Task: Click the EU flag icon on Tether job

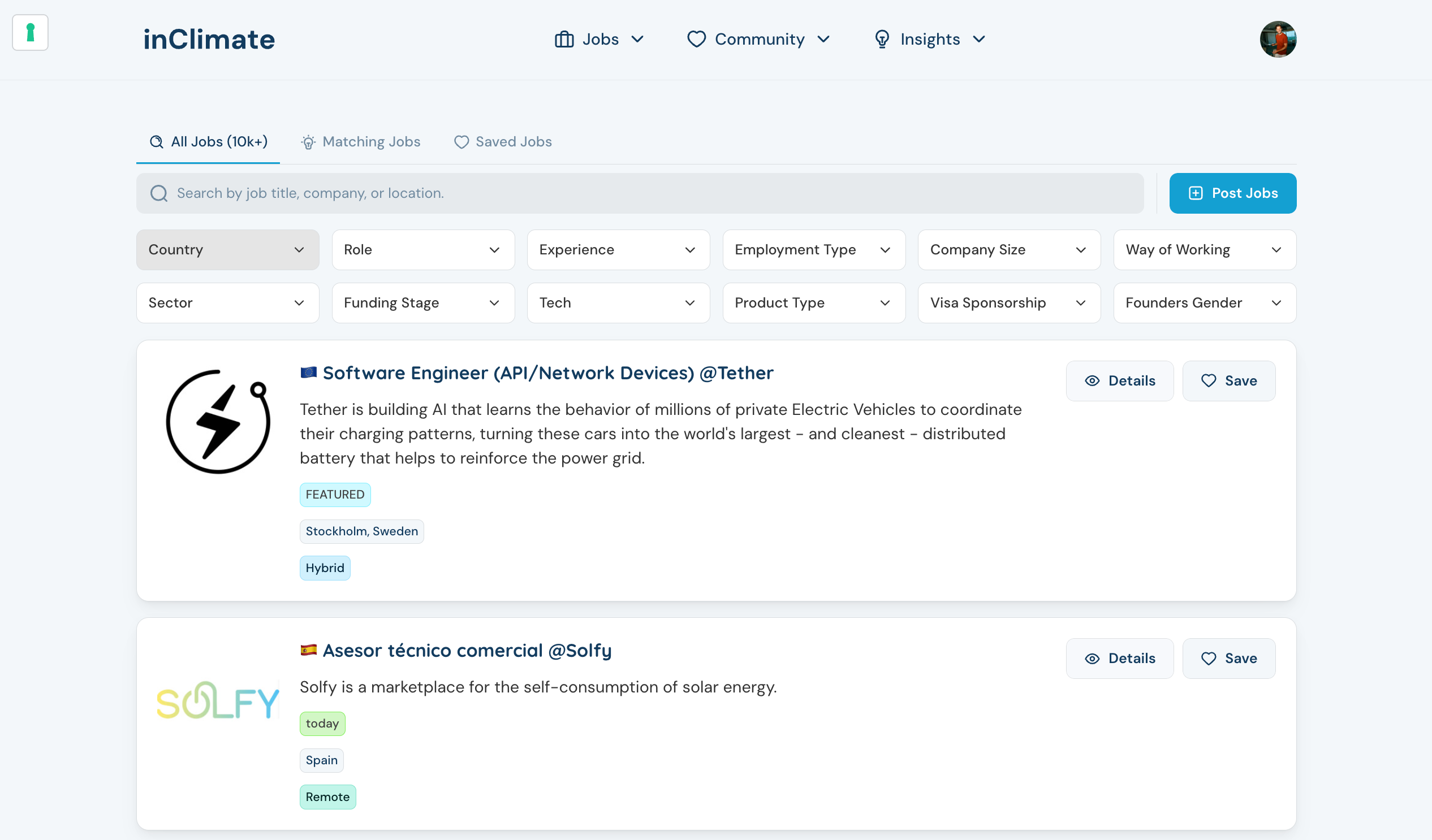Action: [308, 373]
